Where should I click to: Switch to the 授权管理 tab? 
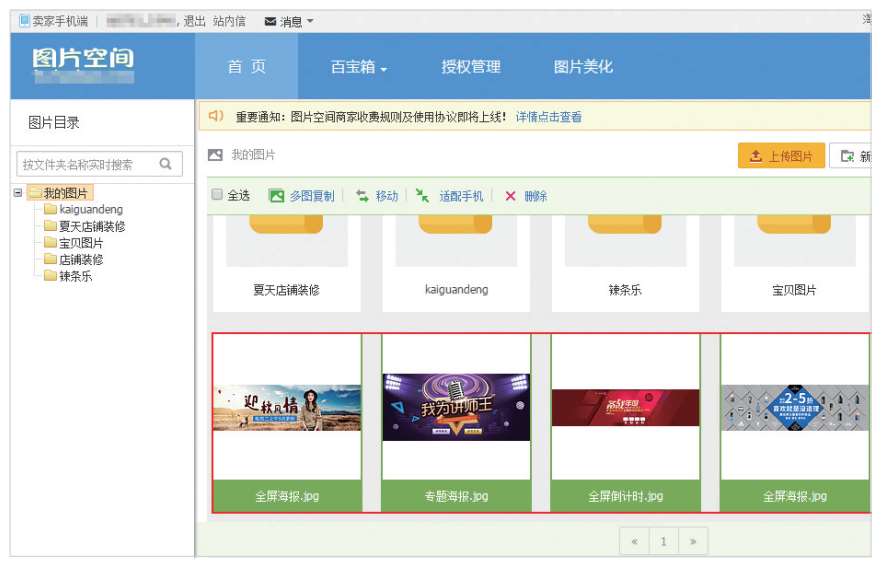pos(471,67)
